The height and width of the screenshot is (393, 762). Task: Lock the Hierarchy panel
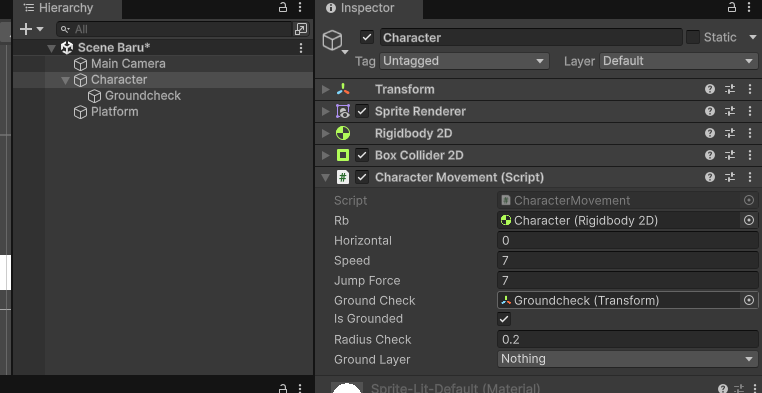[283, 7]
